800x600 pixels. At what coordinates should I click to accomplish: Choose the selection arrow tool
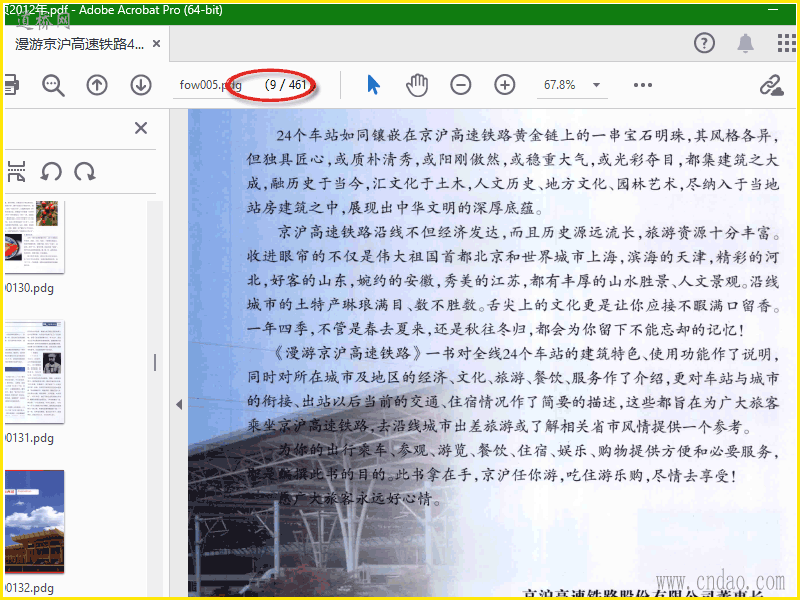click(x=373, y=85)
